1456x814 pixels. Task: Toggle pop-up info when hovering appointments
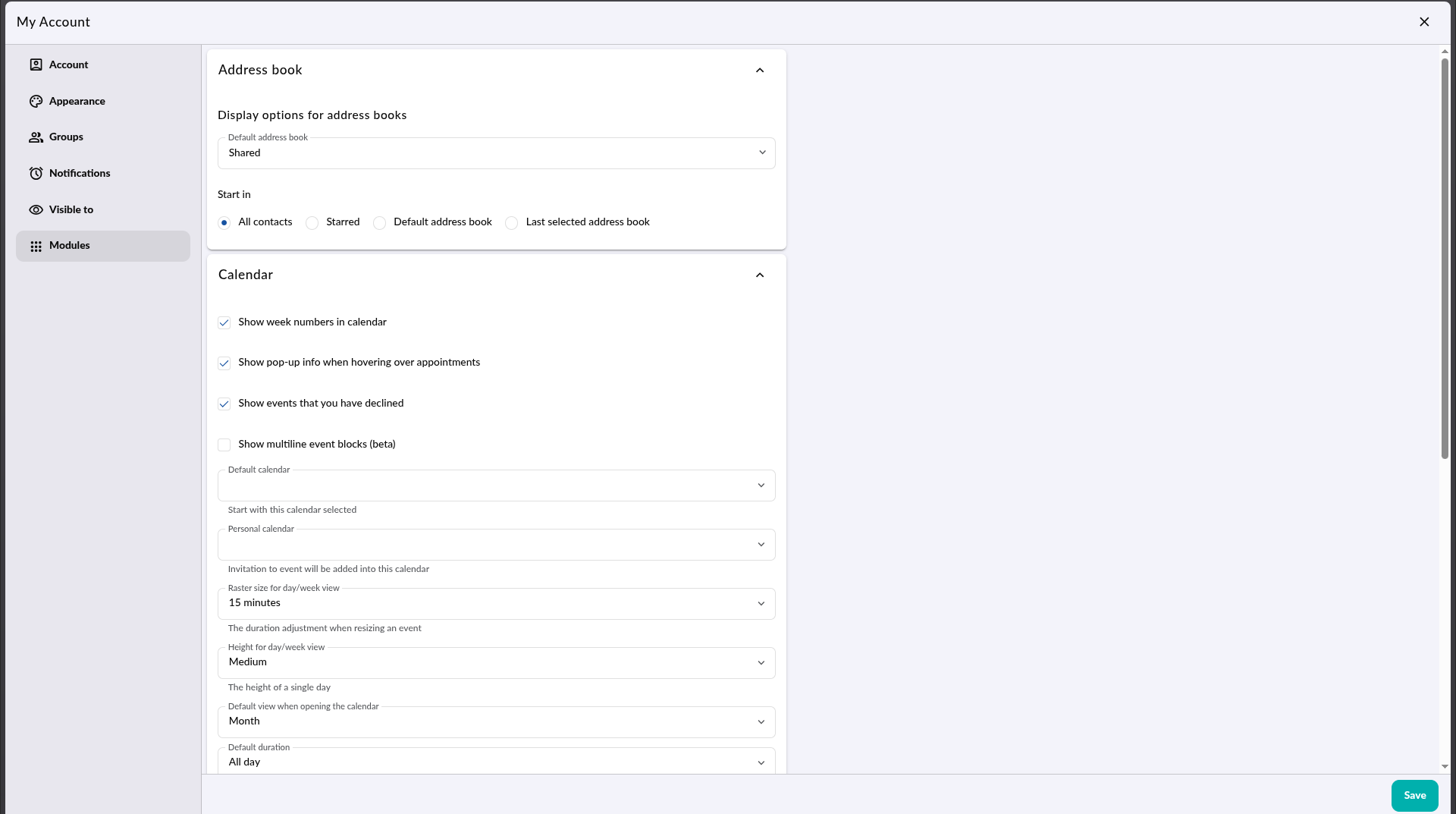pos(224,363)
